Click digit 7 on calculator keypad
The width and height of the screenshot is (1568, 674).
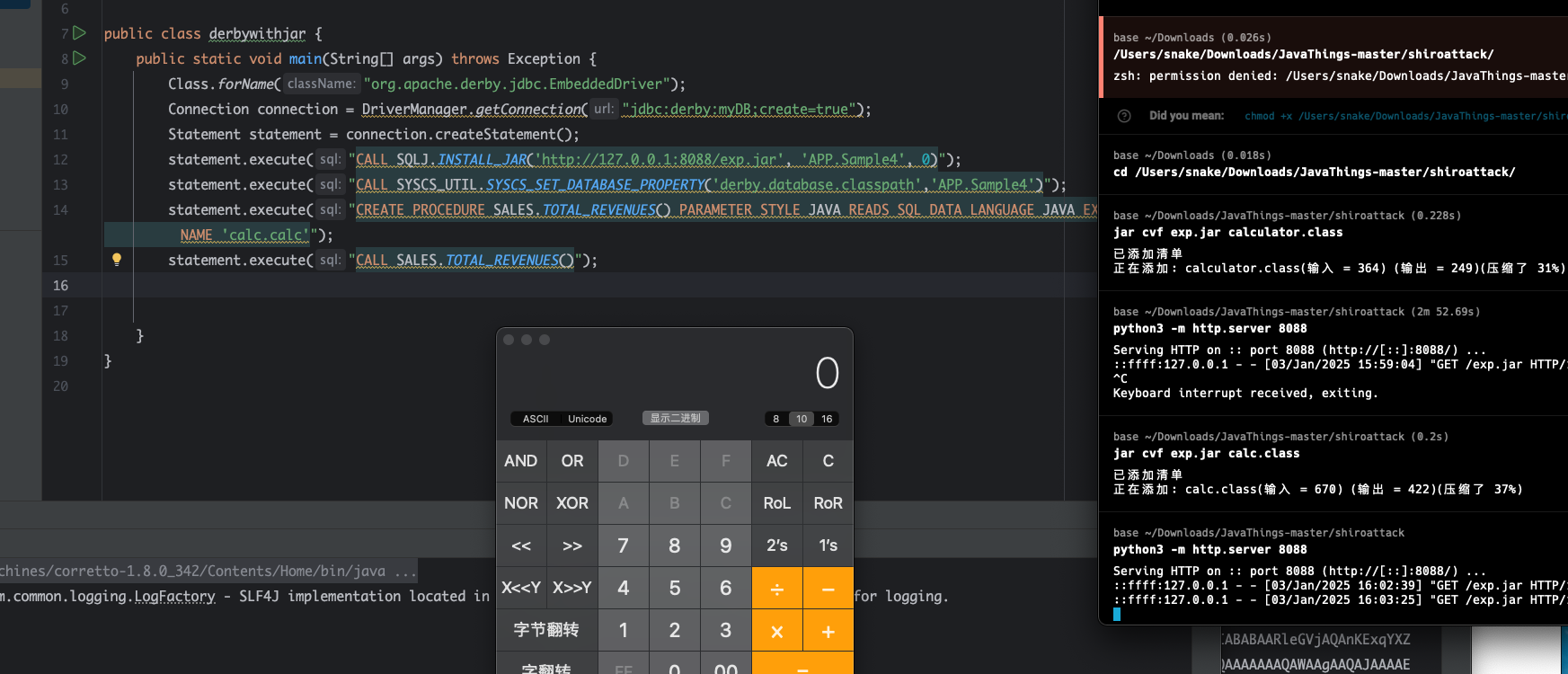tap(624, 545)
